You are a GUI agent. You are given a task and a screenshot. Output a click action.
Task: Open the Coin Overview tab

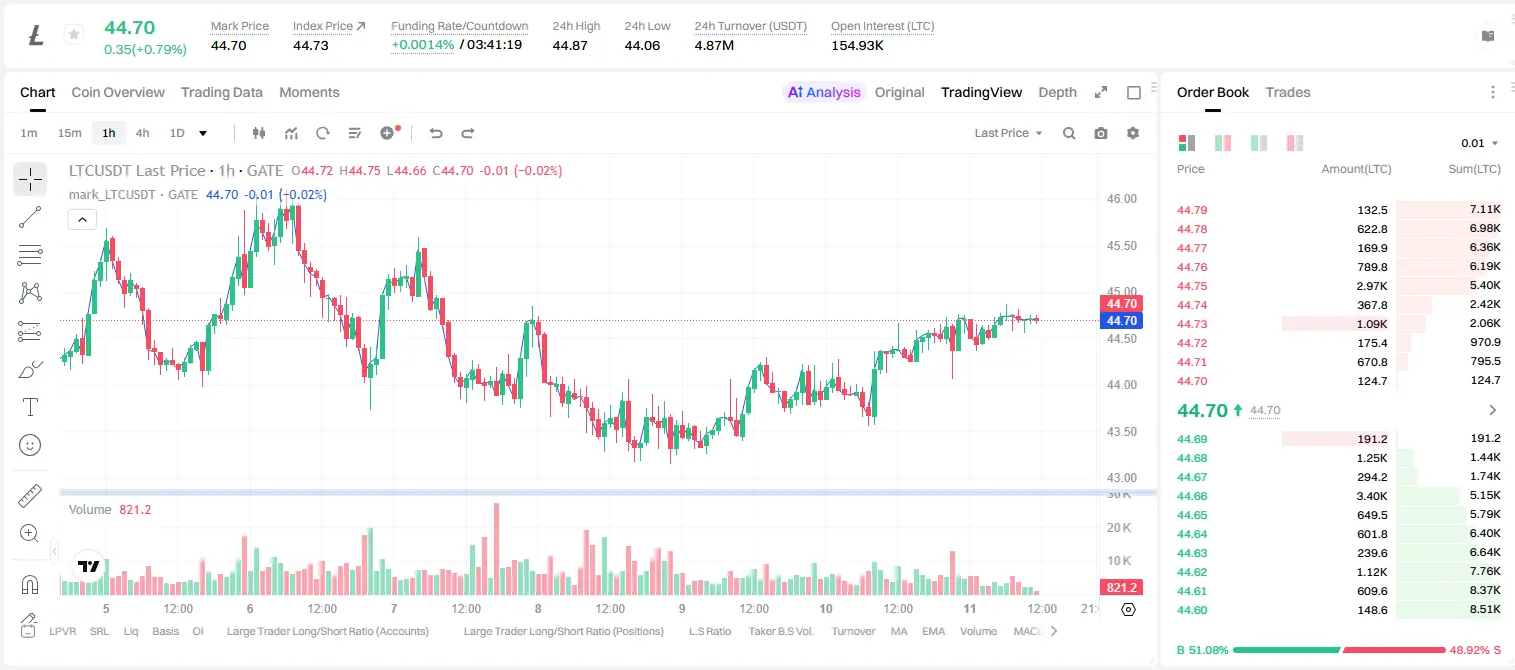[118, 92]
